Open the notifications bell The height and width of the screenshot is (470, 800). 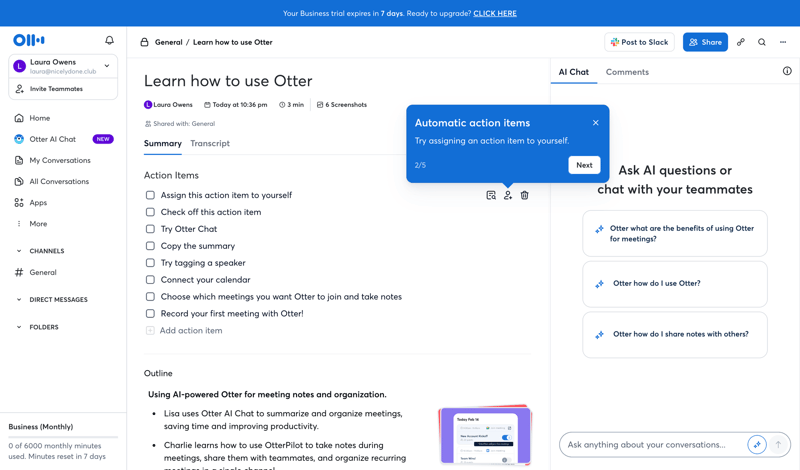pos(109,40)
